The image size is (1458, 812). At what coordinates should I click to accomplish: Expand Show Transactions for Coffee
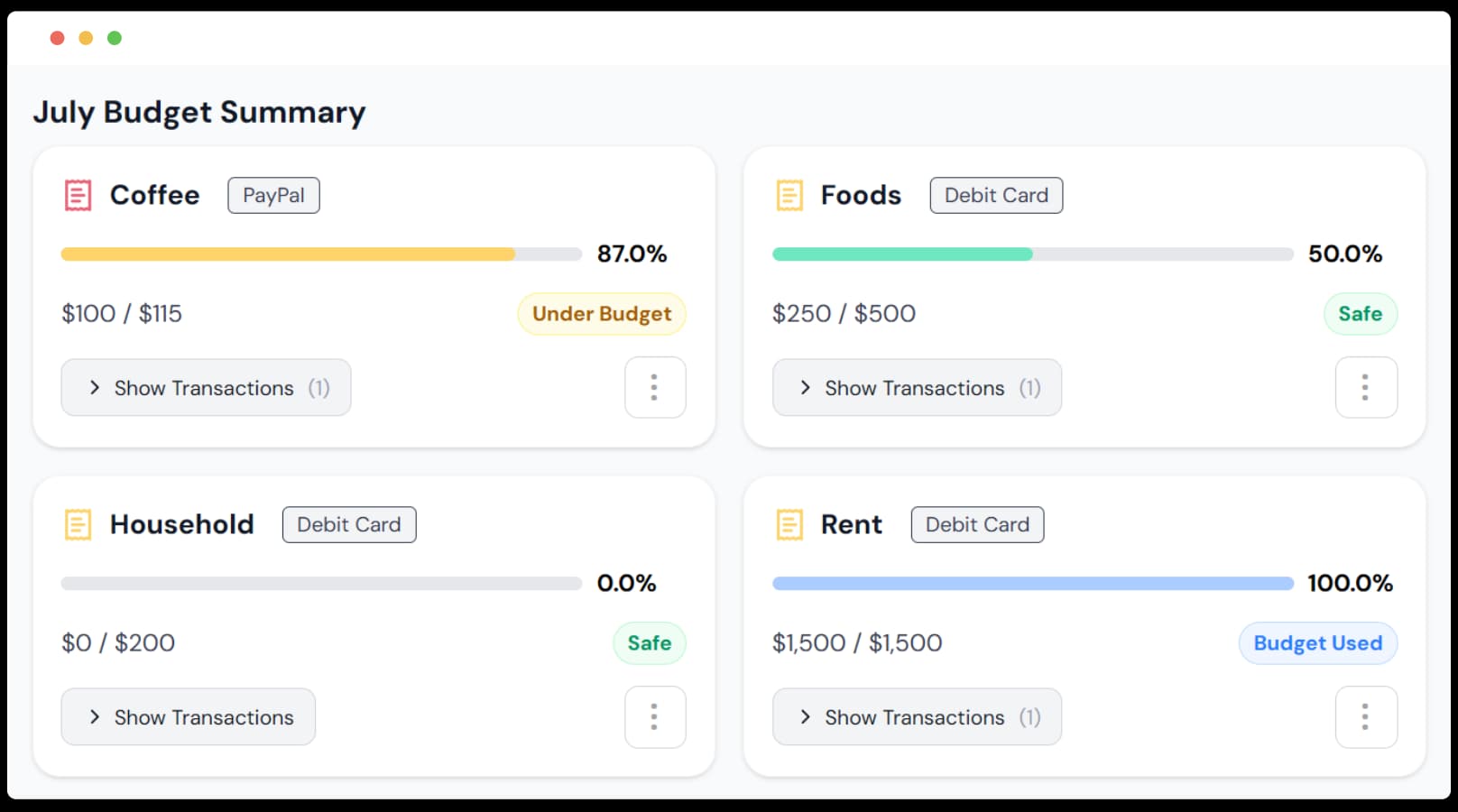pyautogui.click(x=206, y=388)
